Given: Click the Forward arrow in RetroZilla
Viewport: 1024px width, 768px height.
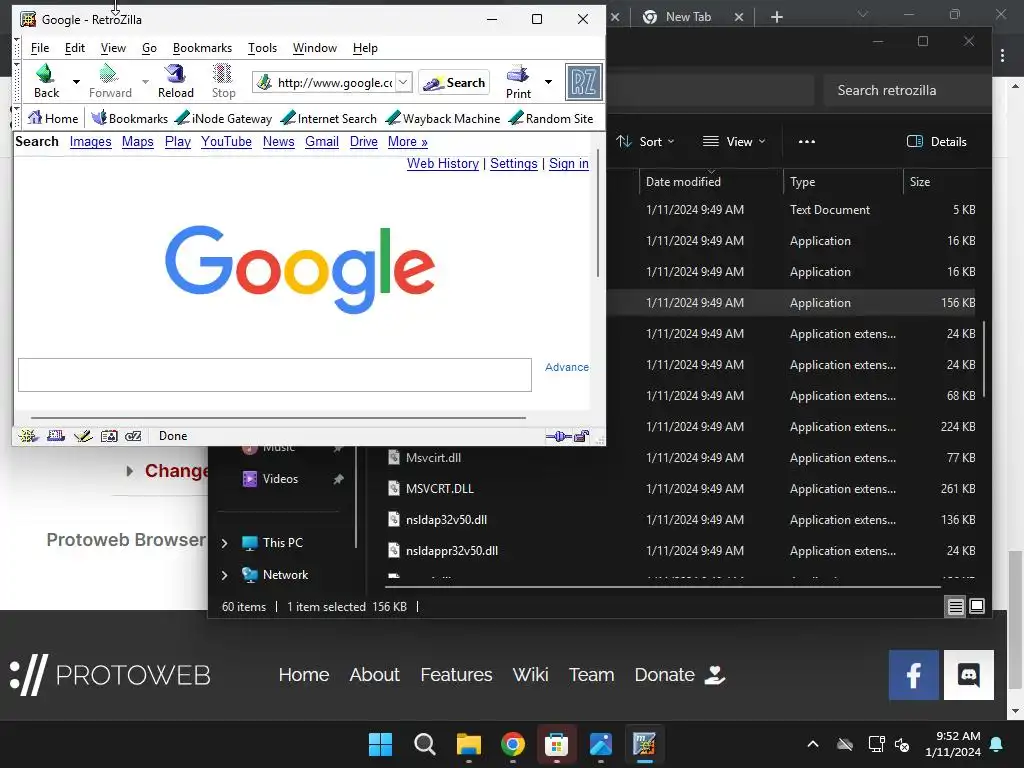Looking at the screenshot, I should [x=110, y=82].
